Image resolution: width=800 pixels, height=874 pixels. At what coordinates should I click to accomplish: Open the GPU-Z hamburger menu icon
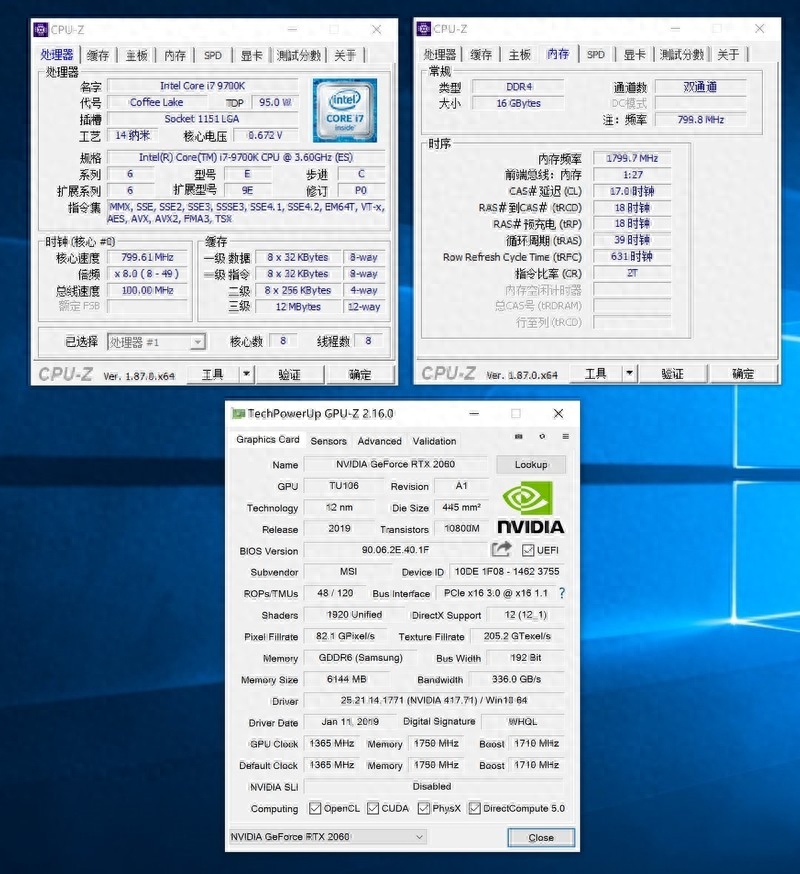click(x=565, y=437)
